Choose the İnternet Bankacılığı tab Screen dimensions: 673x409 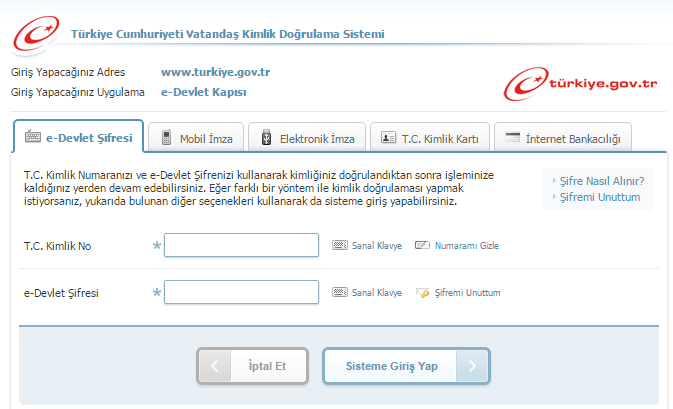[x=563, y=137]
